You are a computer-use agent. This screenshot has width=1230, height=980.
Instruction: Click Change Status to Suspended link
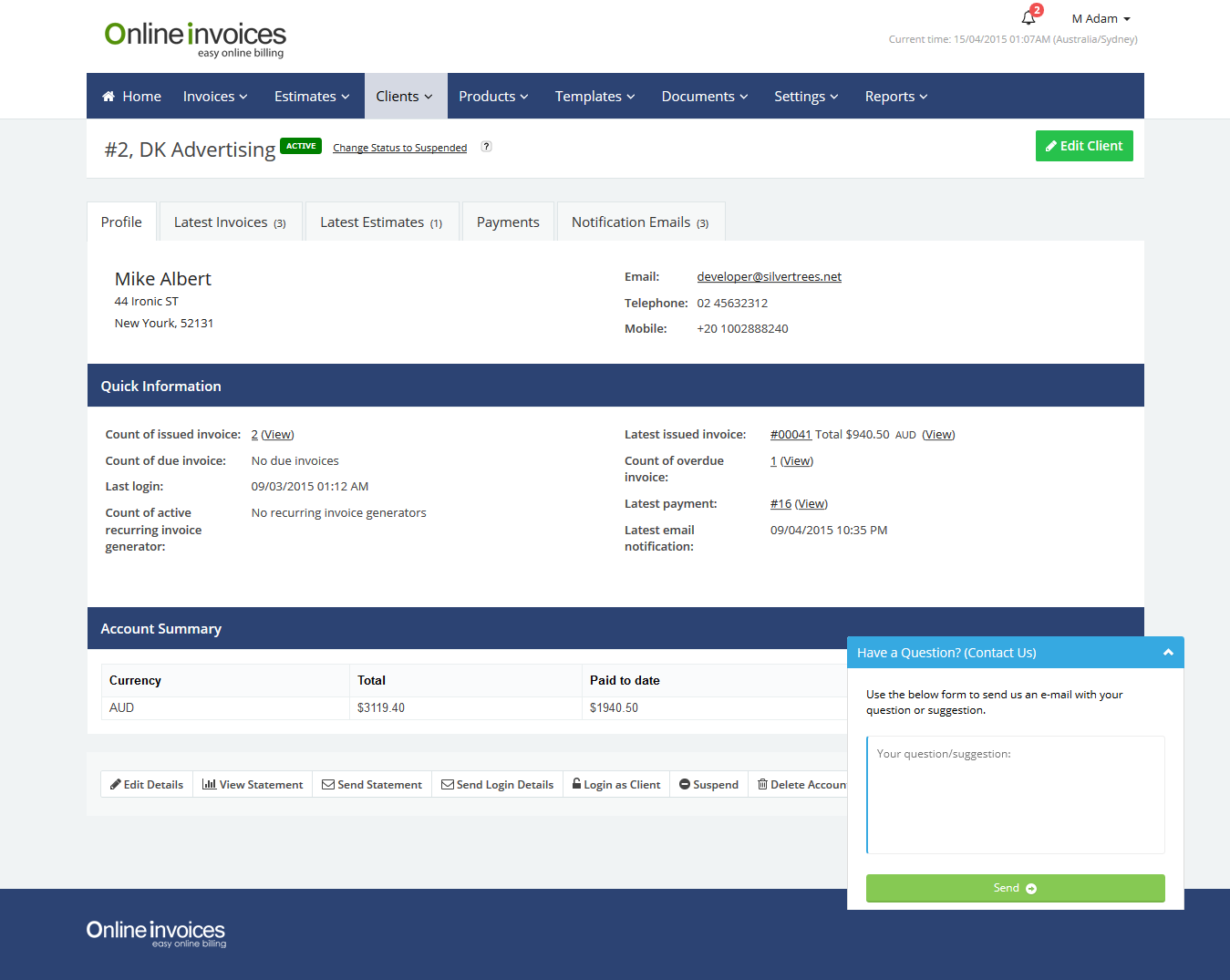(399, 148)
